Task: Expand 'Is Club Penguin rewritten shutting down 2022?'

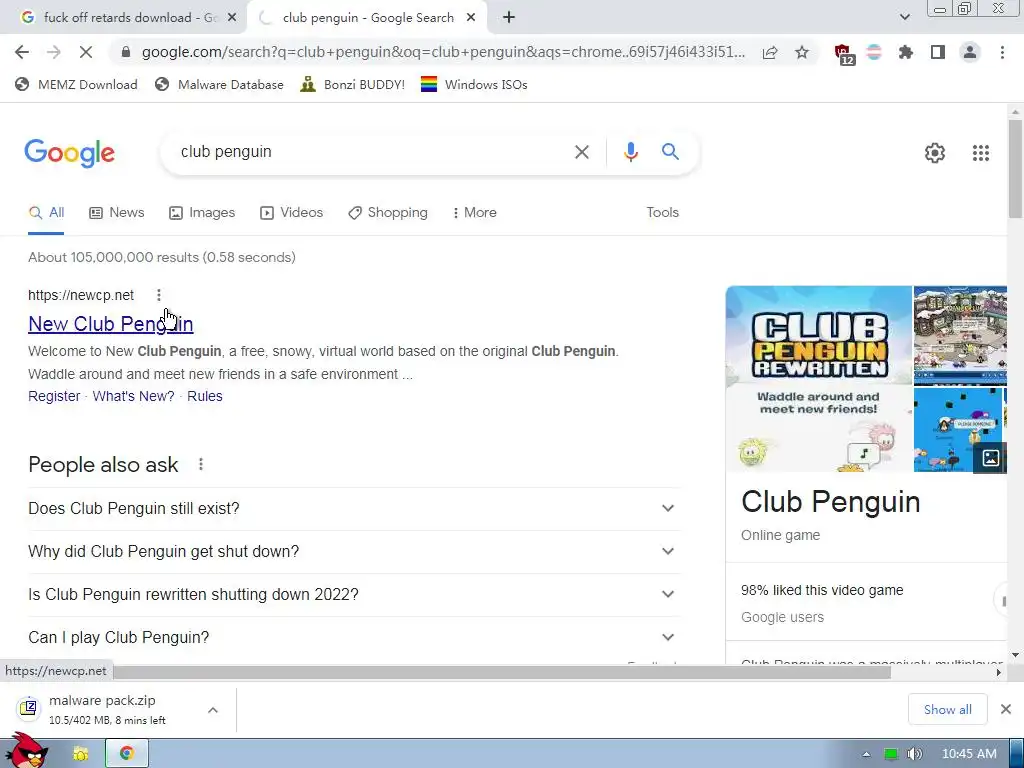Action: (x=354, y=594)
